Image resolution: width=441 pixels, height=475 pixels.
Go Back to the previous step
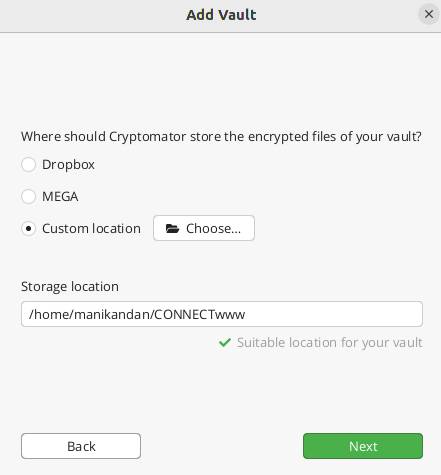pyautogui.click(x=81, y=446)
